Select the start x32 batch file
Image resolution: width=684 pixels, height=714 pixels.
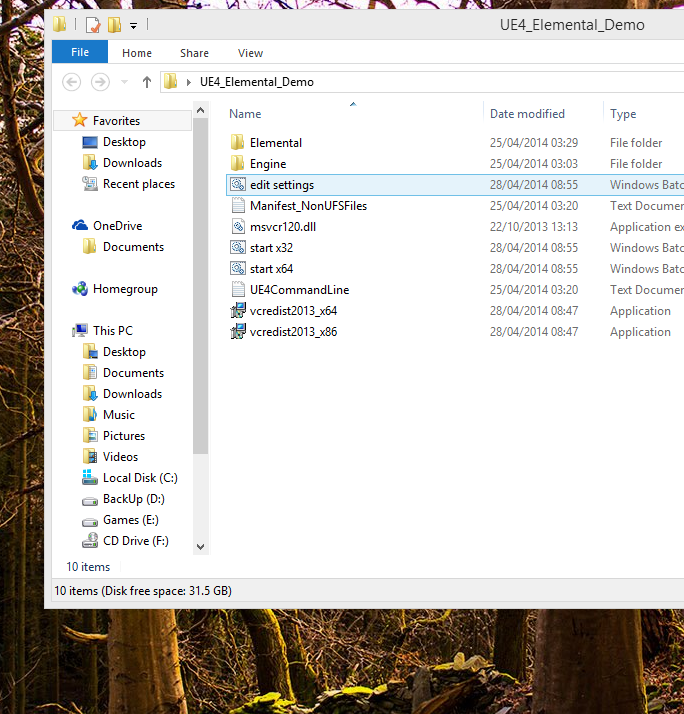(271, 248)
